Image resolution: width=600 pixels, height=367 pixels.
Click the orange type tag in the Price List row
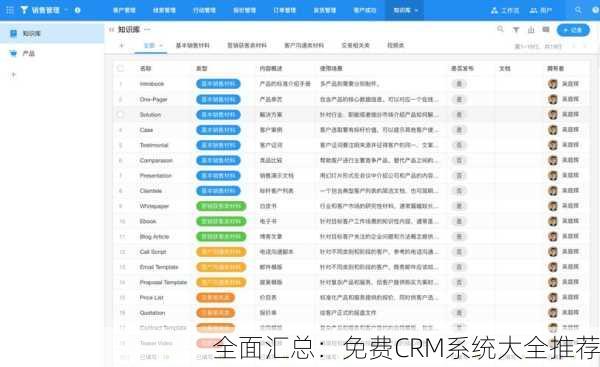click(x=215, y=297)
